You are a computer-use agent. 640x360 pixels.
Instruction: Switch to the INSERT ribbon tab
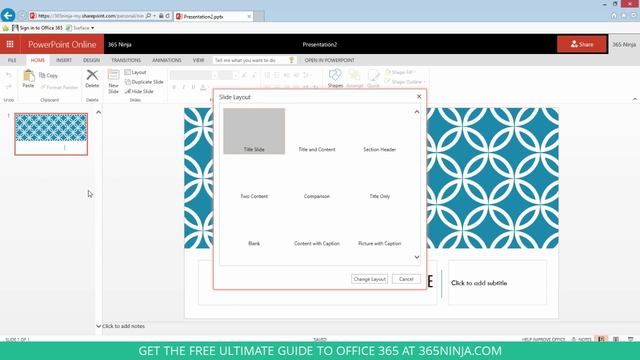(64, 60)
